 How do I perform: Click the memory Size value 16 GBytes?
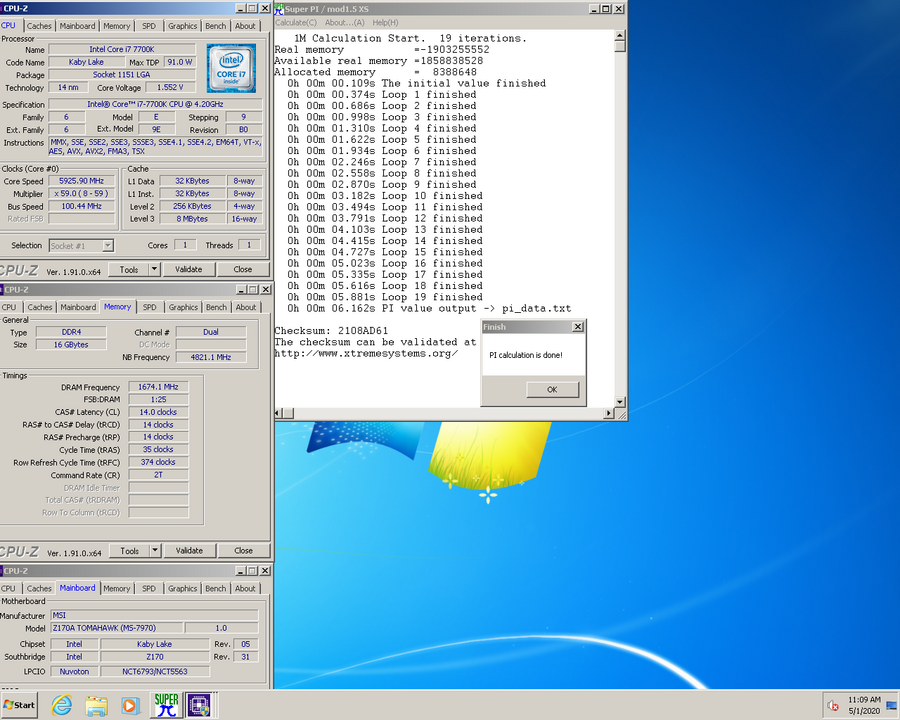71,344
